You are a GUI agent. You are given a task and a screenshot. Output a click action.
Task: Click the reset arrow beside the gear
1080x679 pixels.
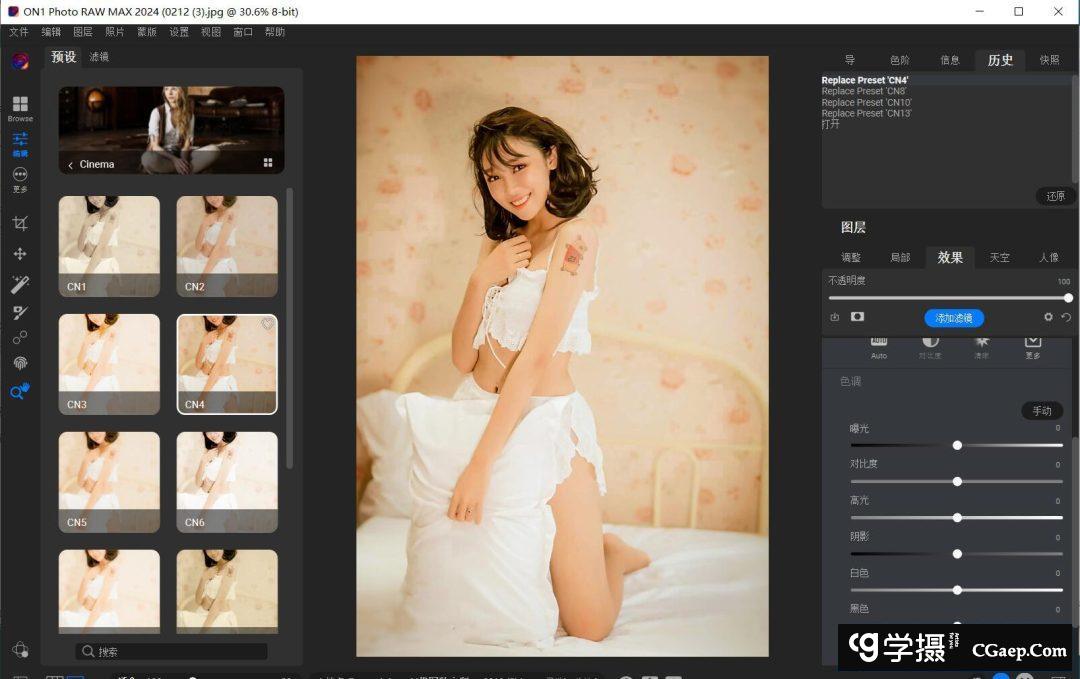coord(1066,317)
